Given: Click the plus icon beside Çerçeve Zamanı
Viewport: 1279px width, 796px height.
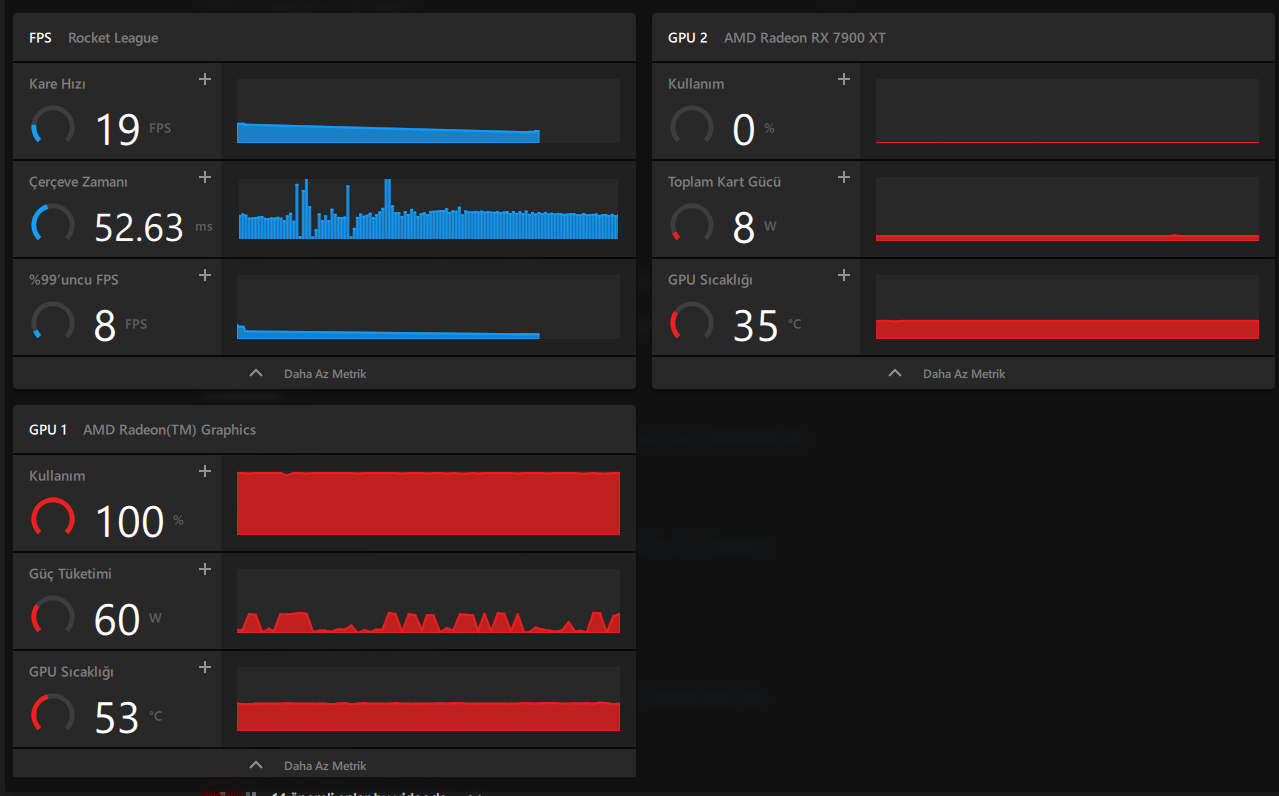Looking at the screenshot, I should 205,177.
